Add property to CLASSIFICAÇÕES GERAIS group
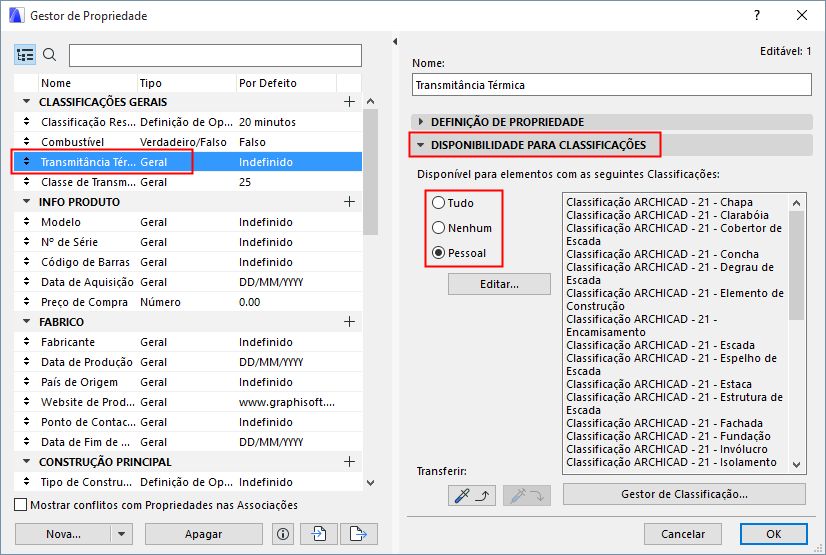 pos(349,102)
